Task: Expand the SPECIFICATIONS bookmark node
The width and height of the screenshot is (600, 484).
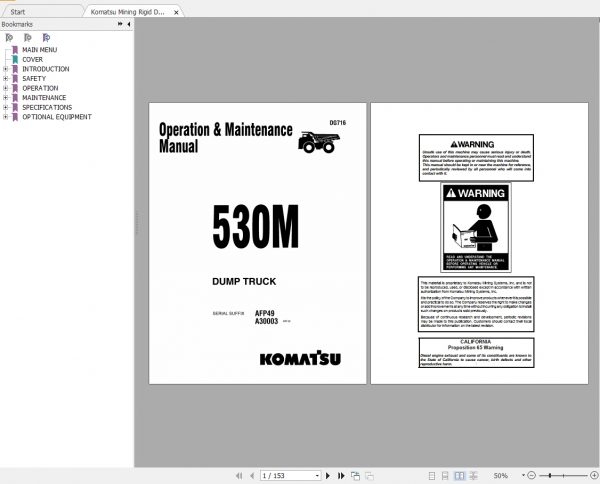Action: click(5, 107)
